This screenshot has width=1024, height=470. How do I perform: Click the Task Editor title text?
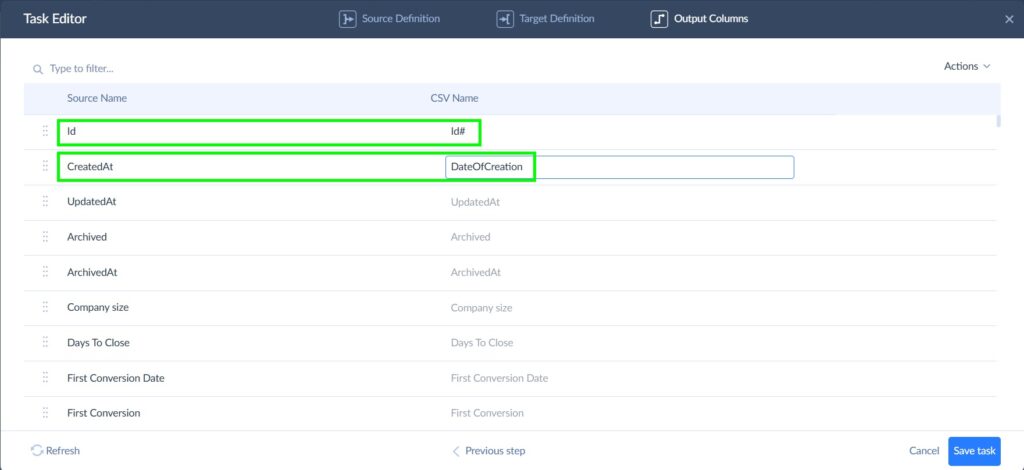[x=55, y=19]
